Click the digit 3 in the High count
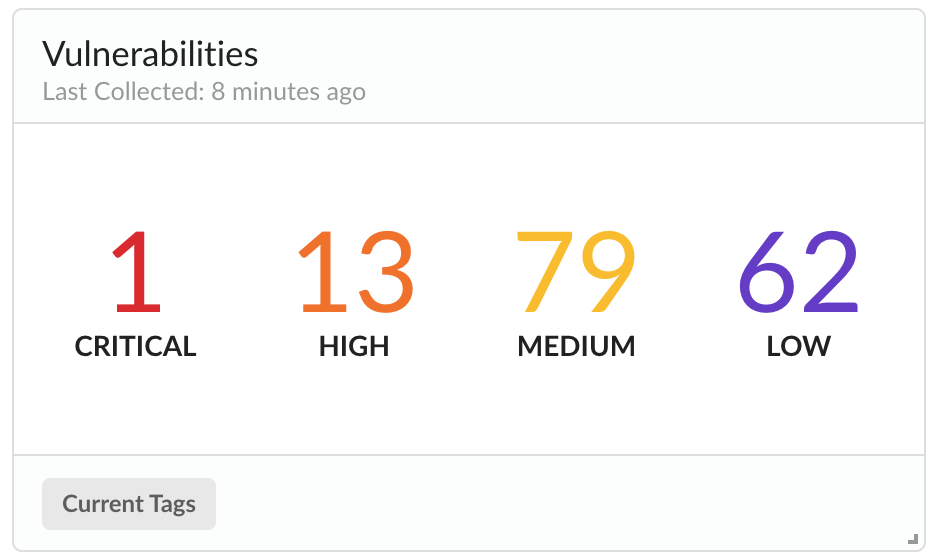Image resolution: width=936 pixels, height=560 pixels. pyautogui.click(x=384, y=272)
